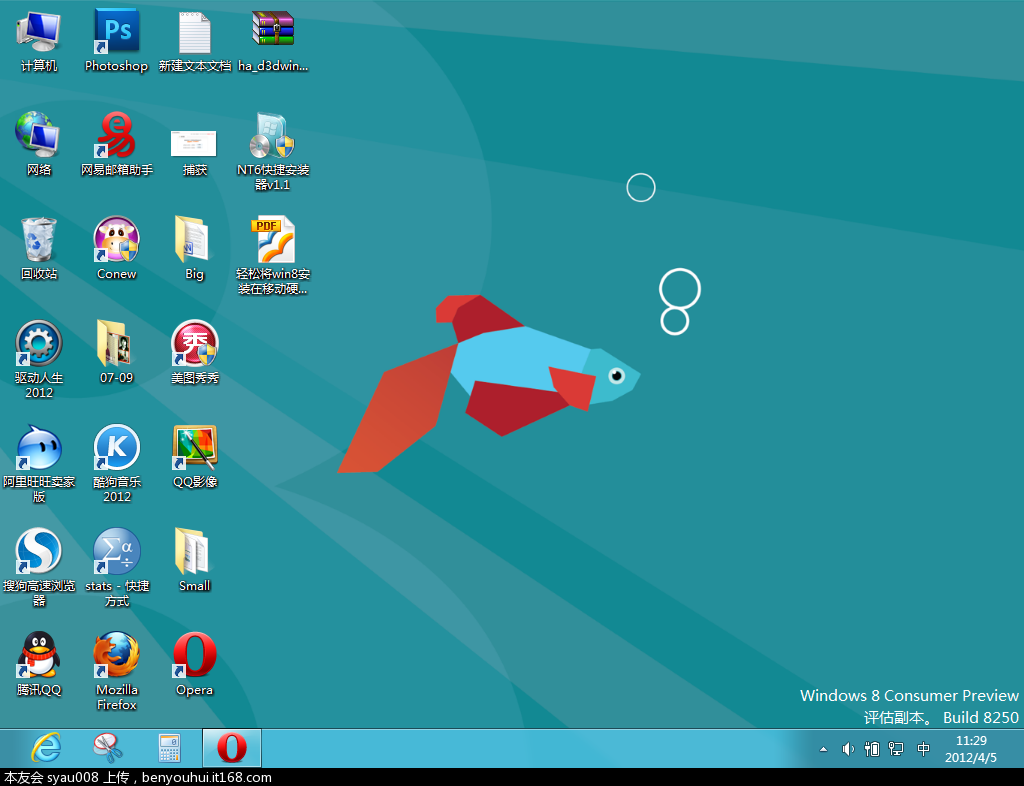The width and height of the screenshot is (1024, 786).
Task: Select the folder named Big
Action: pos(194,240)
